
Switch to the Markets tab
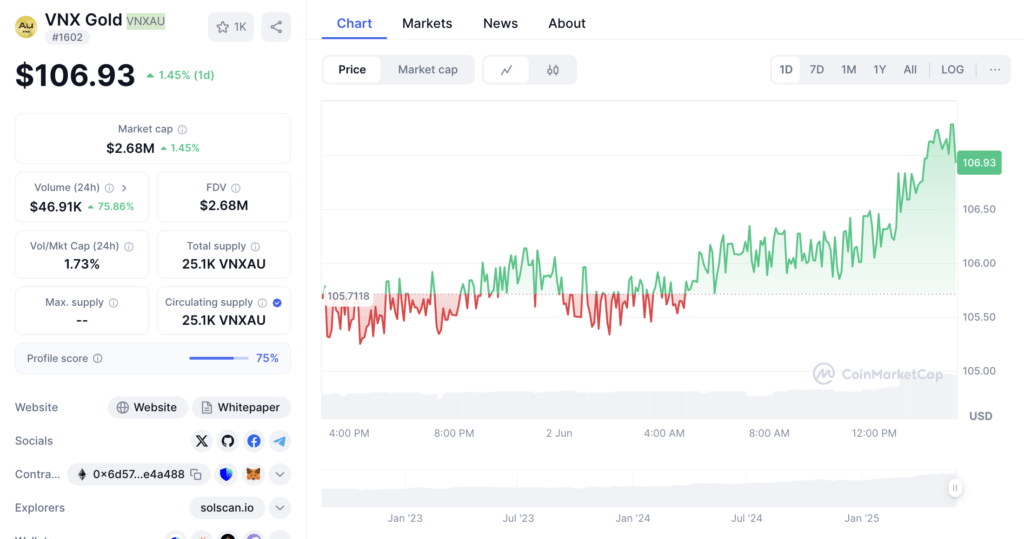(427, 24)
